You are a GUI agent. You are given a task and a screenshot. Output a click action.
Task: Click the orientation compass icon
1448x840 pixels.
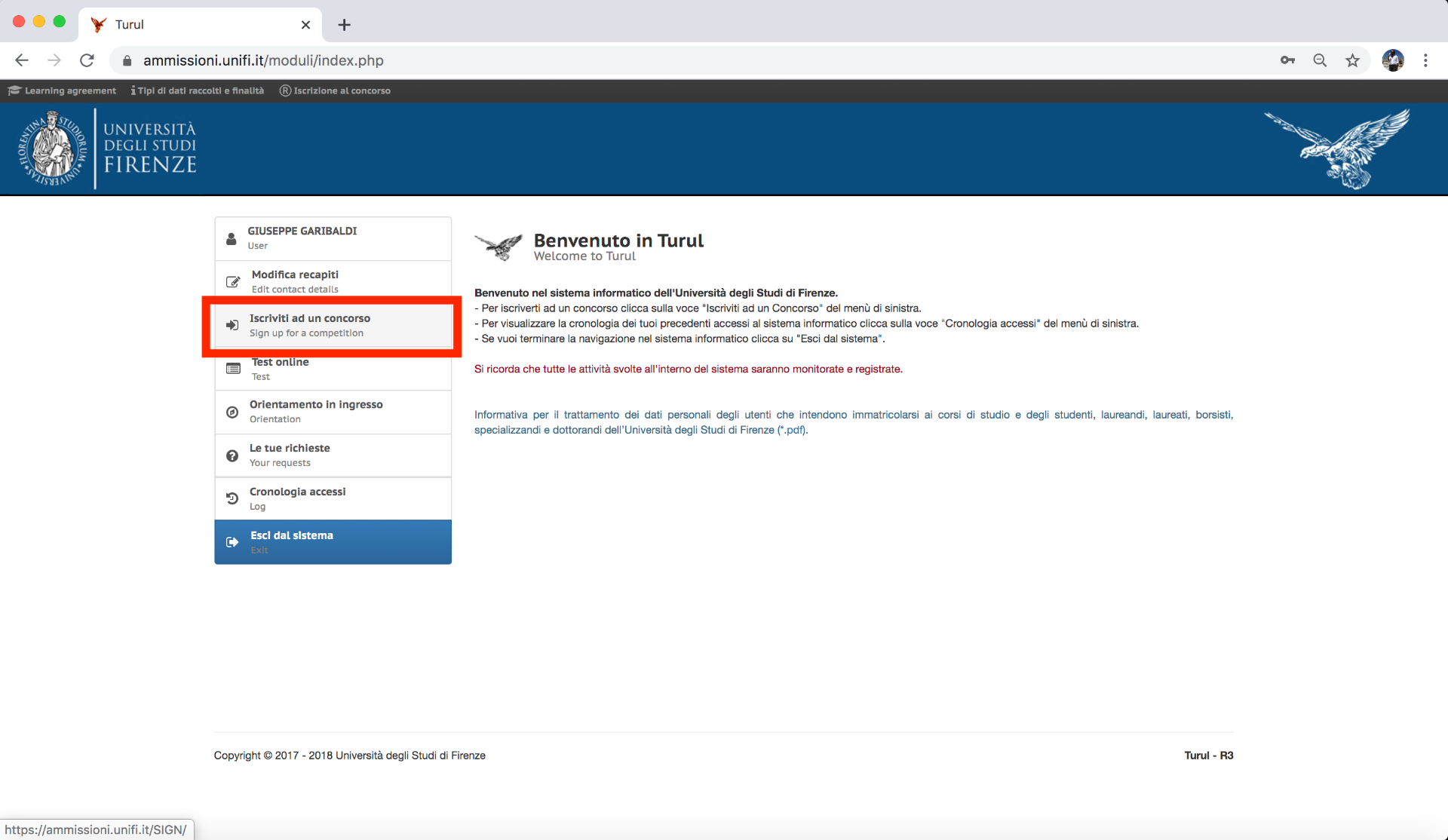pyautogui.click(x=232, y=412)
